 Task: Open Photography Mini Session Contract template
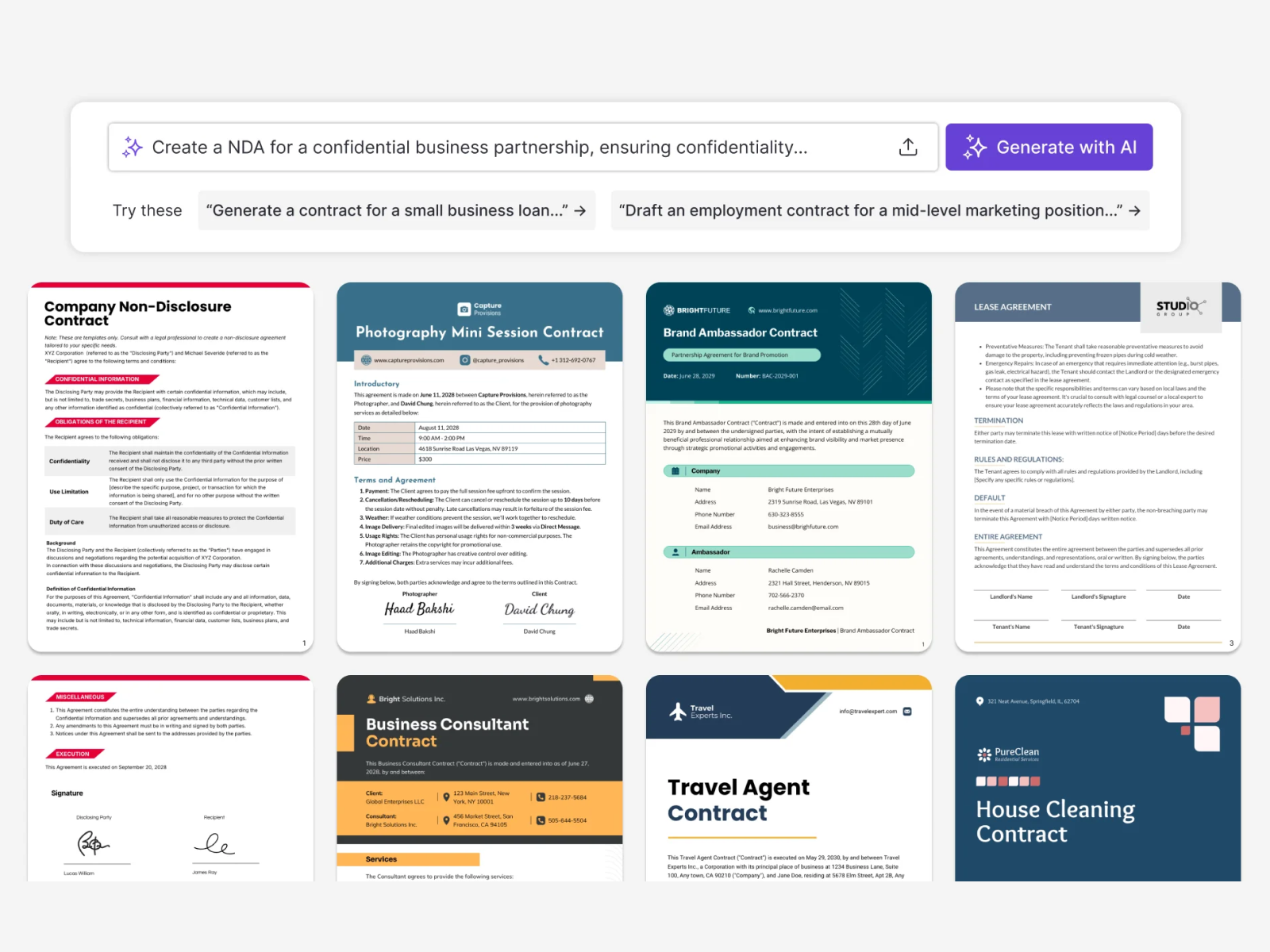coord(479,468)
